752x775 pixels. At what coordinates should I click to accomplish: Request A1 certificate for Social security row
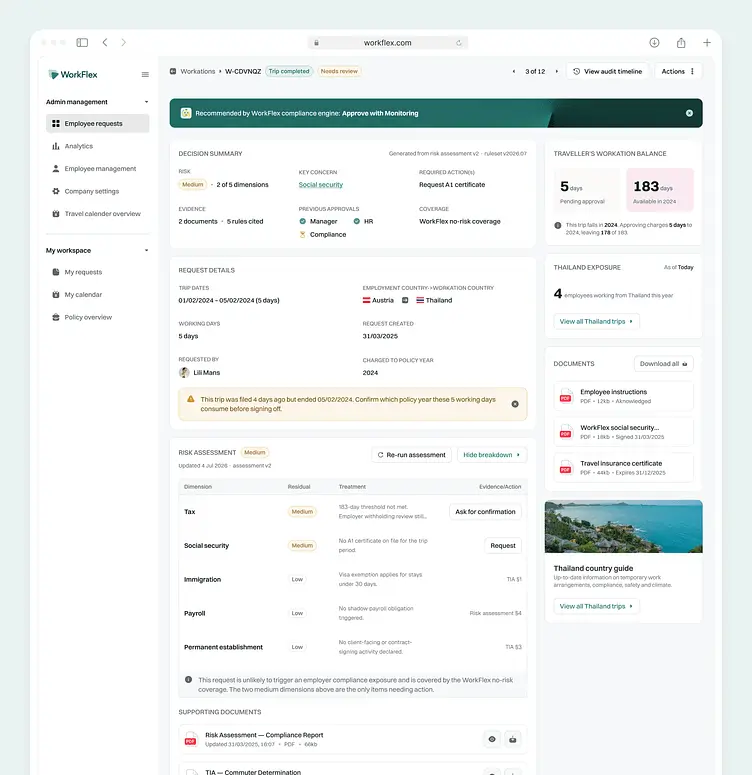click(x=503, y=546)
